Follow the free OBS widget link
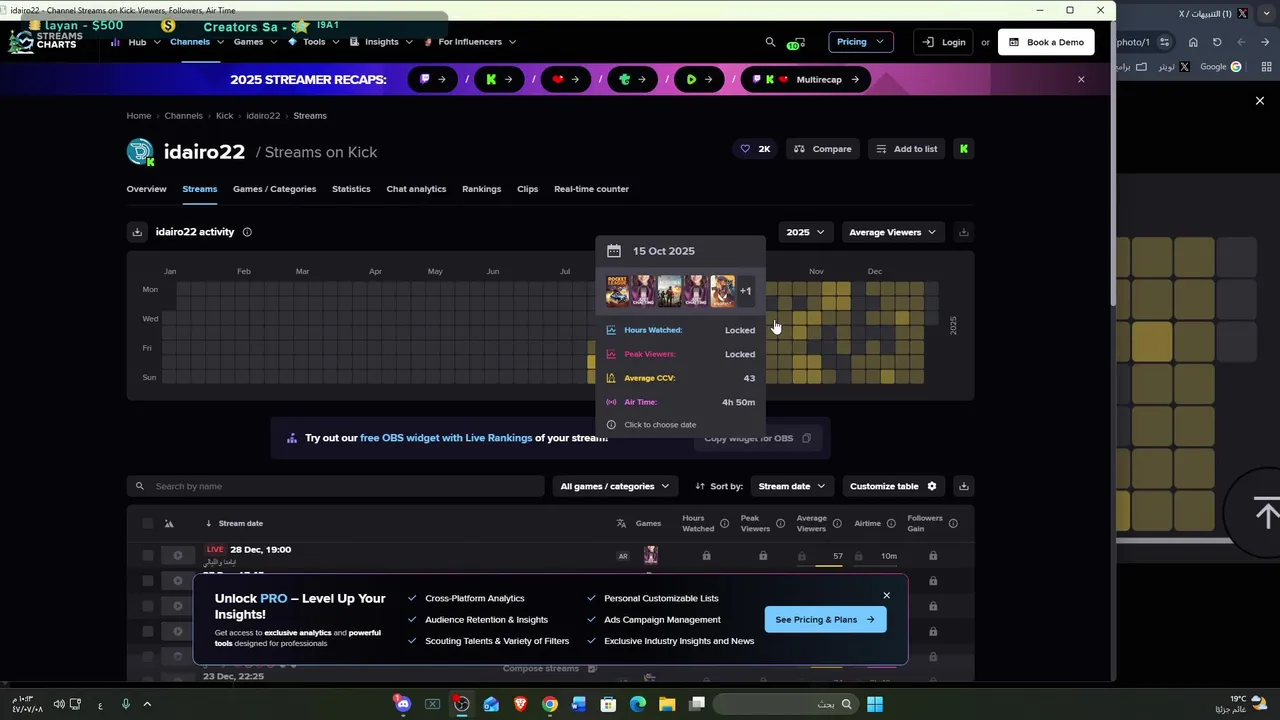 pyautogui.click(x=446, y=438)
